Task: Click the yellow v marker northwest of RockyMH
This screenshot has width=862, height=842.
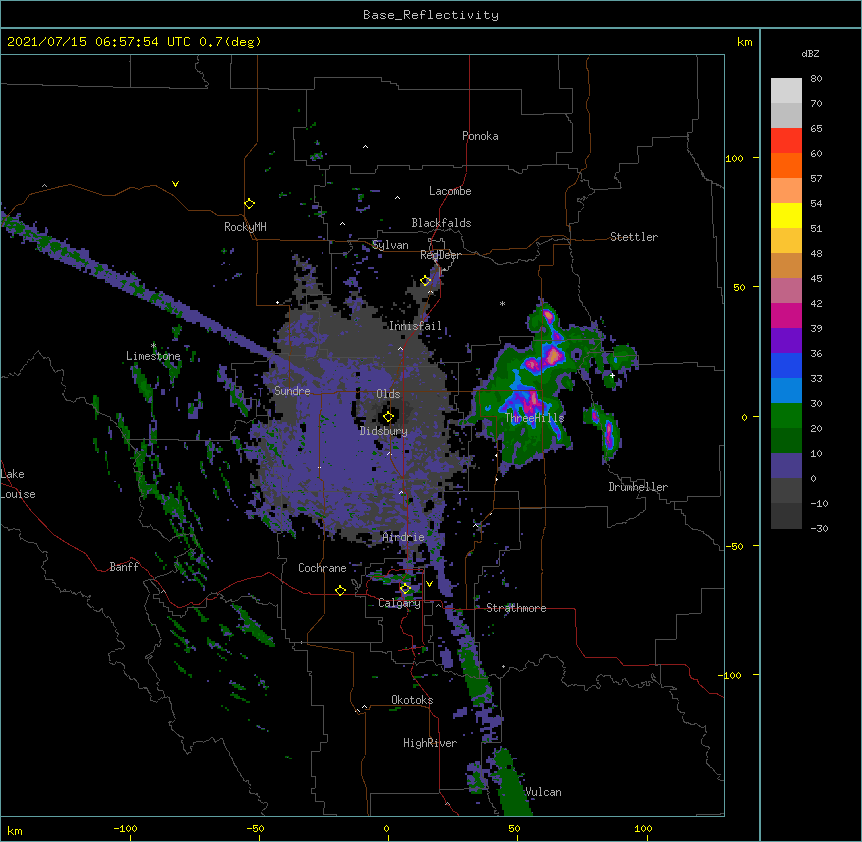Action: tap(175, 184)
